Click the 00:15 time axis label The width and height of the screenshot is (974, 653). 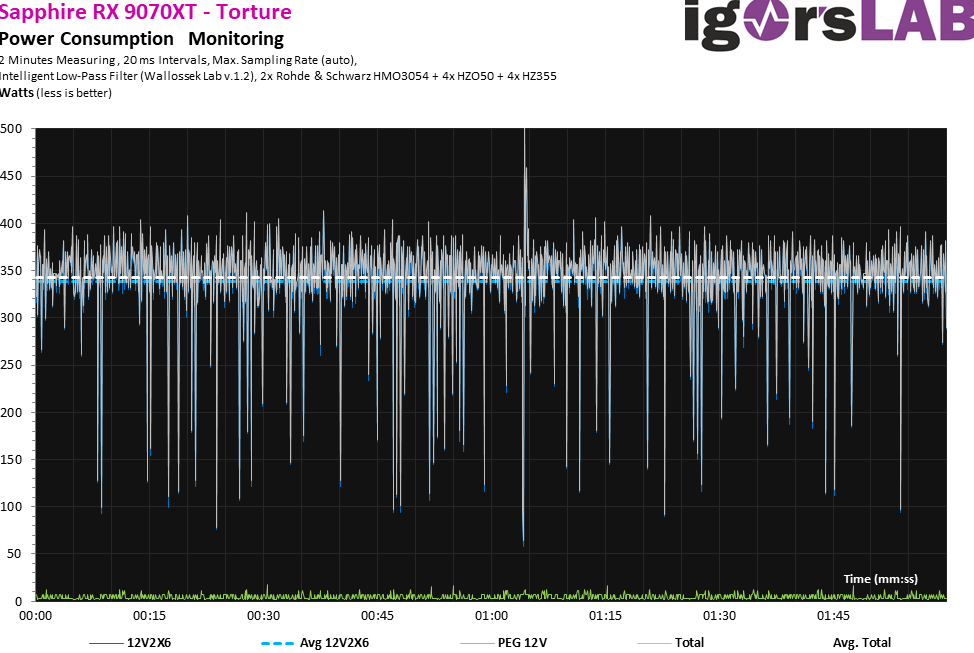point(150,616)
